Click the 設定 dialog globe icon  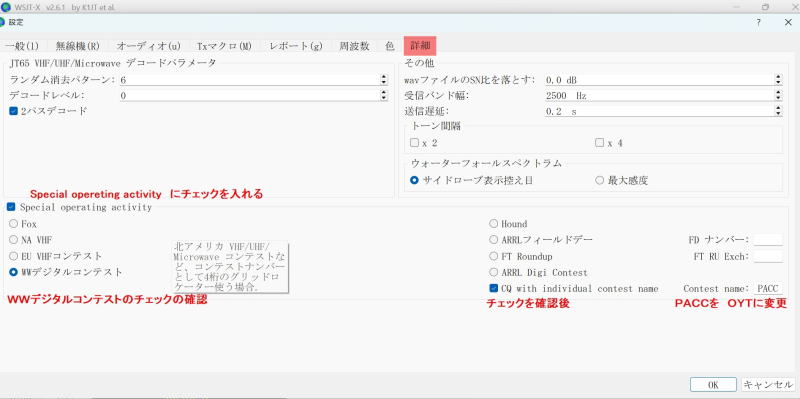(3, 22)
